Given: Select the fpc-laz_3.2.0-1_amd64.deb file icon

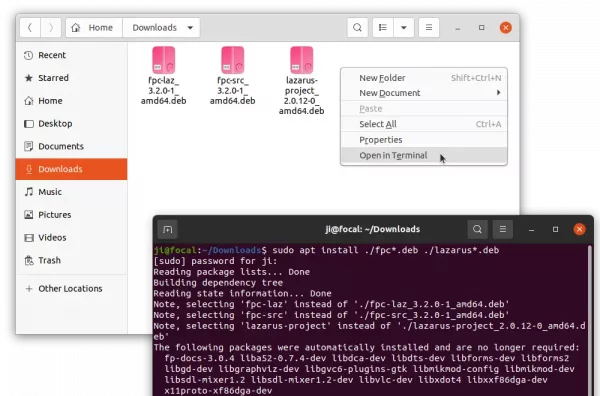Looking at the screenshot, I should pos(164,60).
